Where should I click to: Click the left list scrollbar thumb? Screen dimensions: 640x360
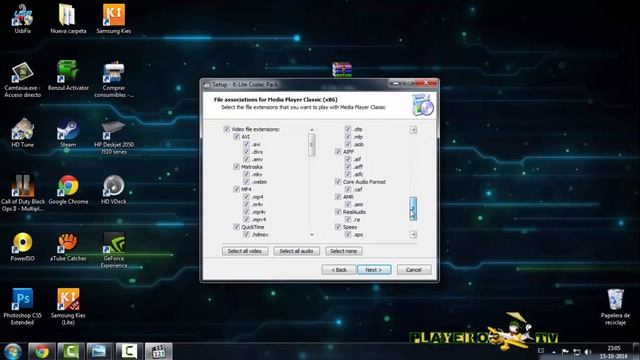coord(312,144)
